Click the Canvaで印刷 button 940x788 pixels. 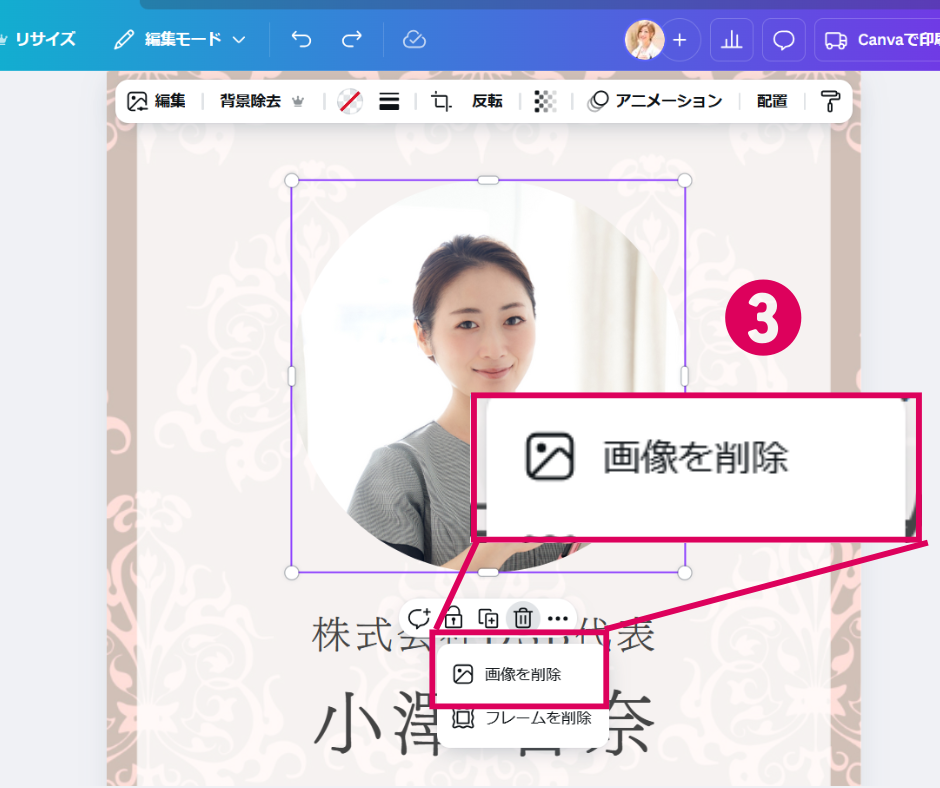[x=878, y=40]
